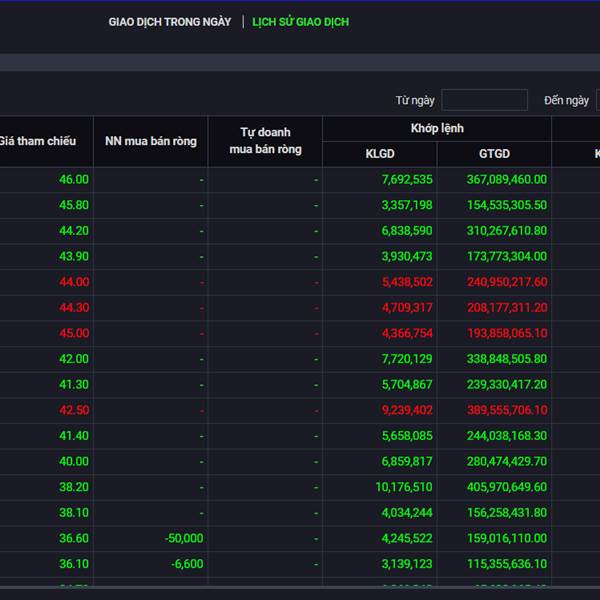Click volume cell 5,438,502
Image resolution: width=600 pixels, height=600 pixels.
407,282
